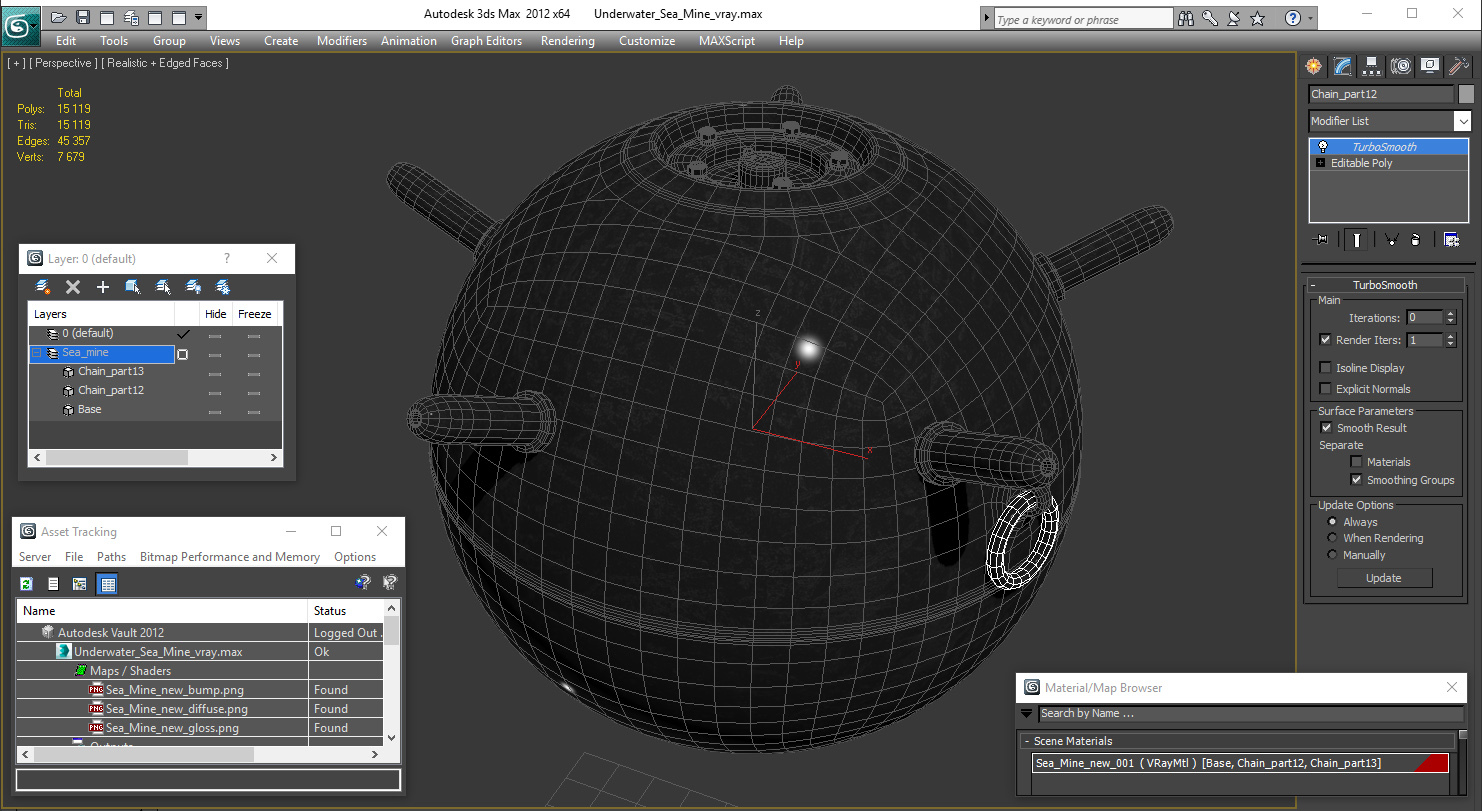1482x811 pixels.
Task: Click the object color swatch beside Chain_part12
Action: (x=1466, y=94)
